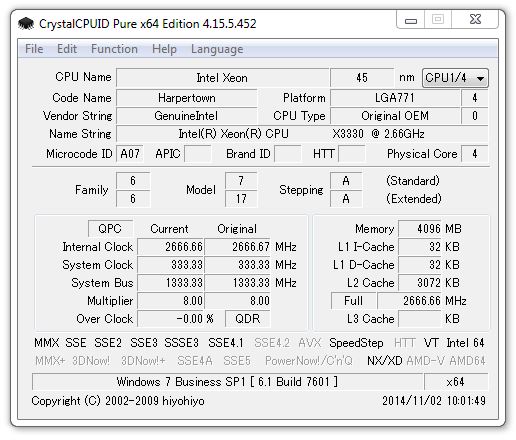This screenshot has height=440, width=516.
Task: Click the Current Multiplier value 8.00
Action: (x=171, y=301)
